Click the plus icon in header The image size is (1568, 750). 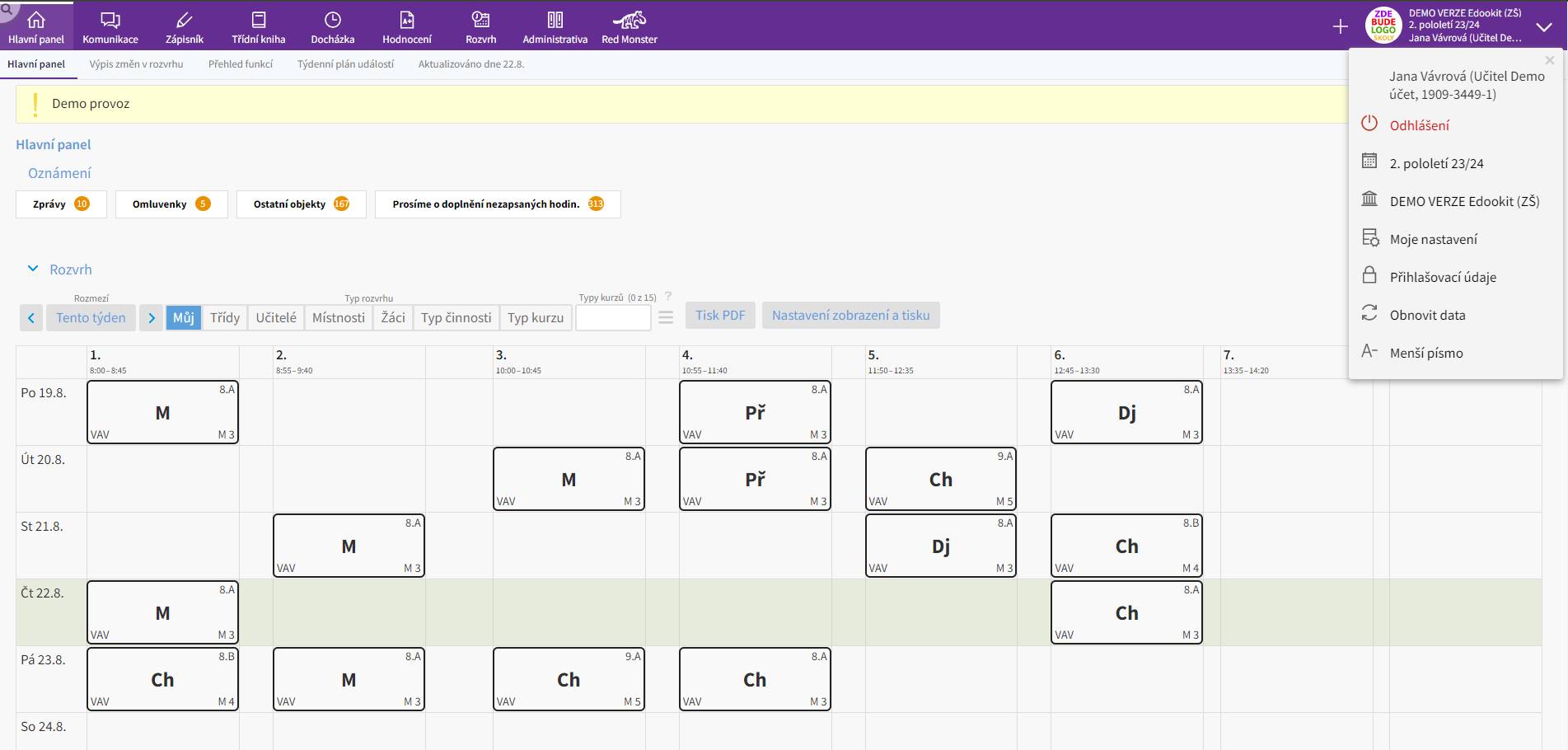pos(1341,26)
